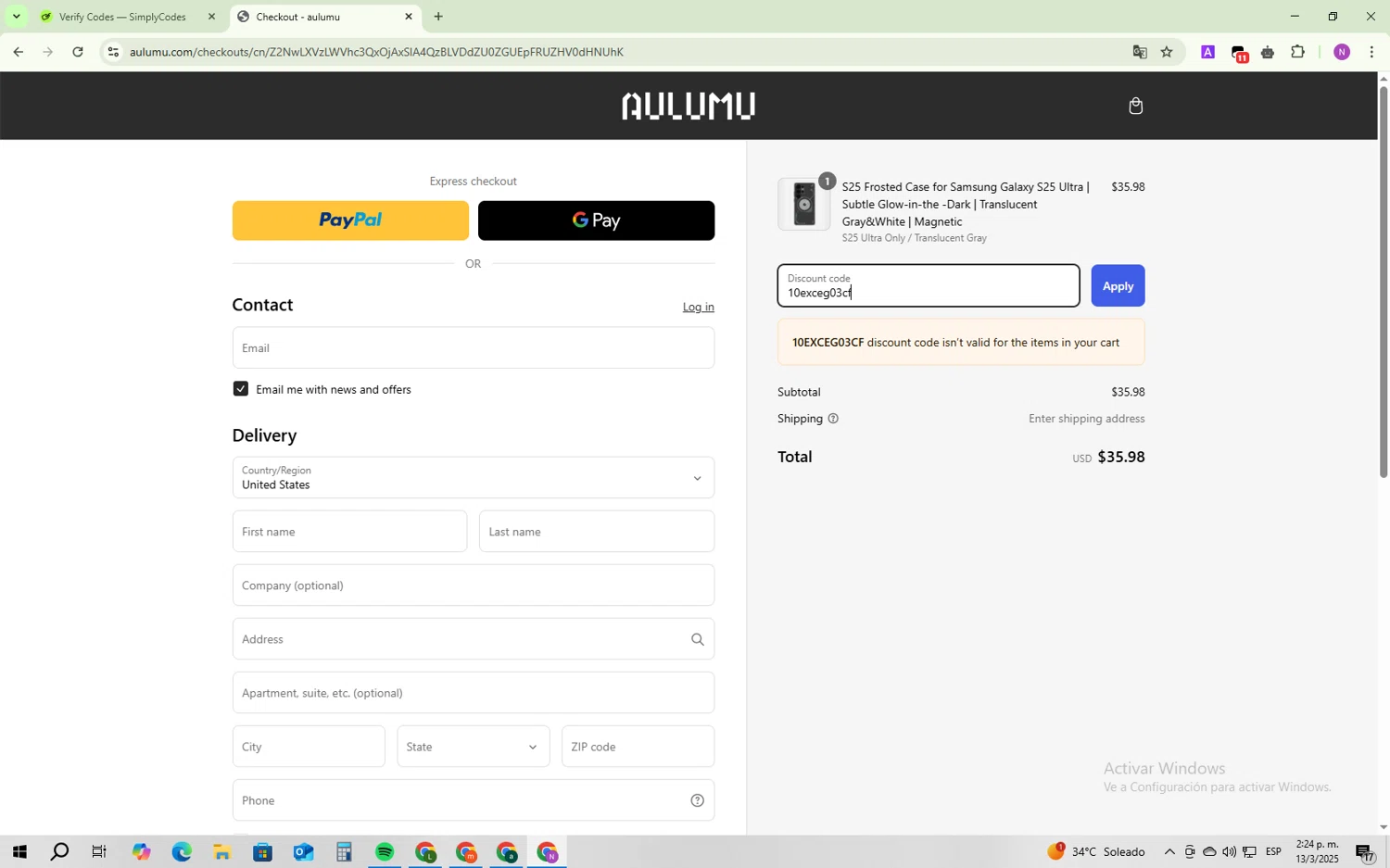Show hidden system tray icons
The image size is (1390, 868).
tap(1169, 852)
